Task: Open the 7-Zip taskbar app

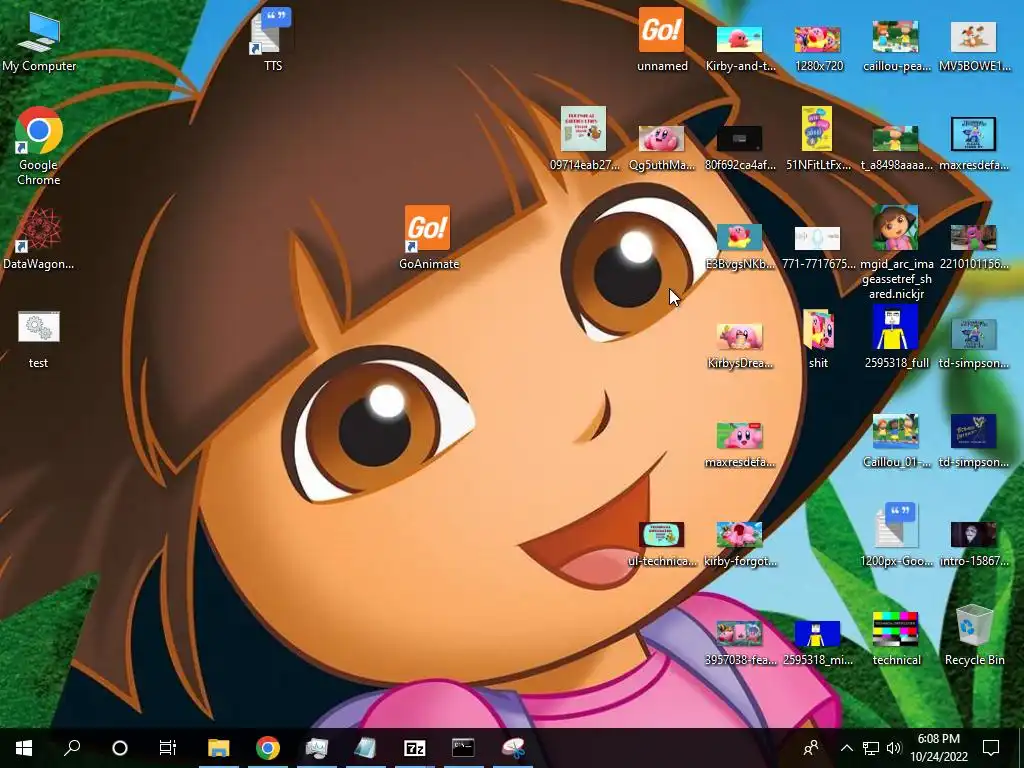Action: 415,748
